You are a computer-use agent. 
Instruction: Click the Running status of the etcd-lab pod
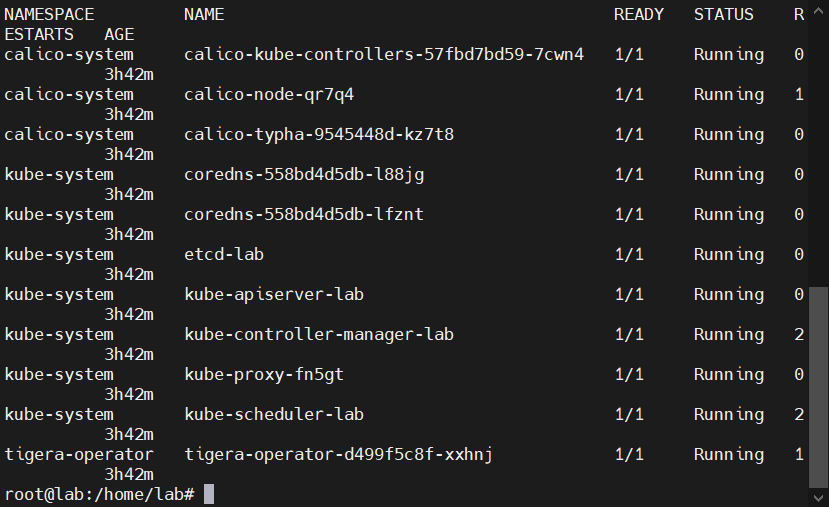click(729, 254)
